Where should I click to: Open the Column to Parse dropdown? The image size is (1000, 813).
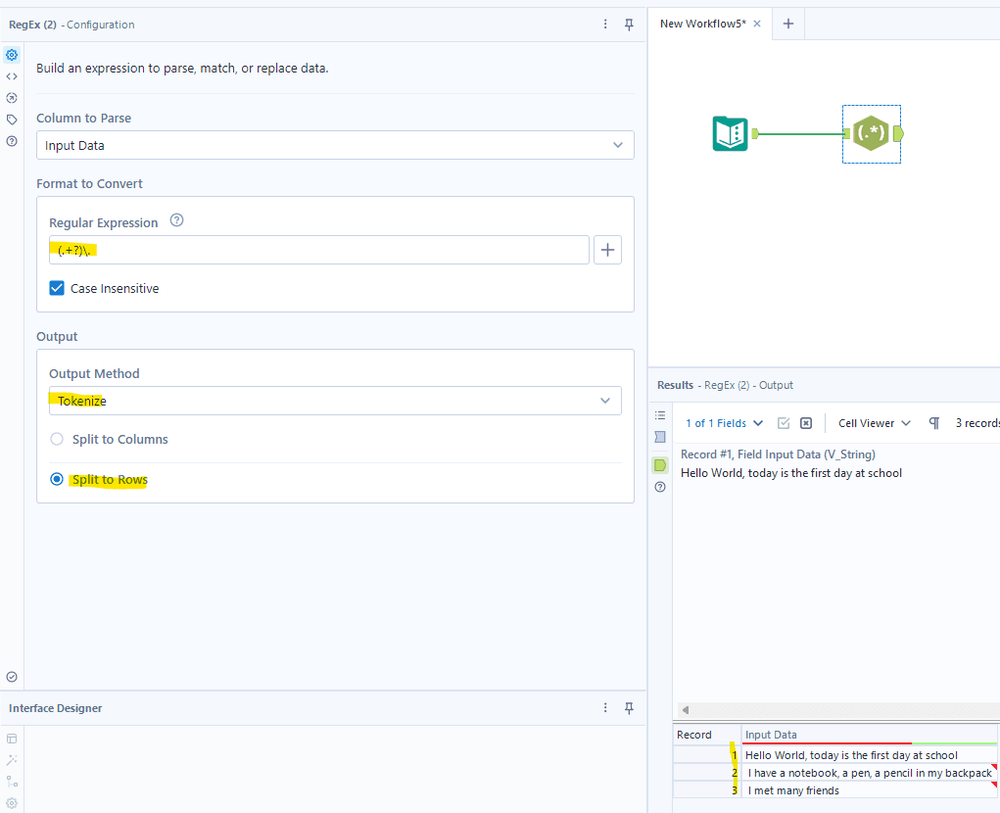pyautogui.click(x=335, y=145)
